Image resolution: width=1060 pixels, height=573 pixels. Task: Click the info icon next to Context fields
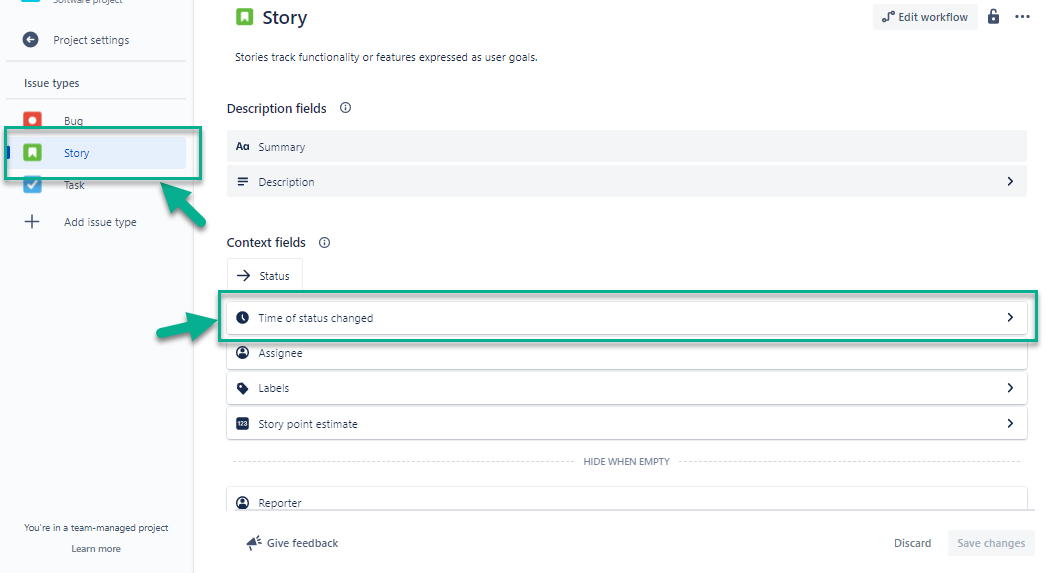(324, 242)
